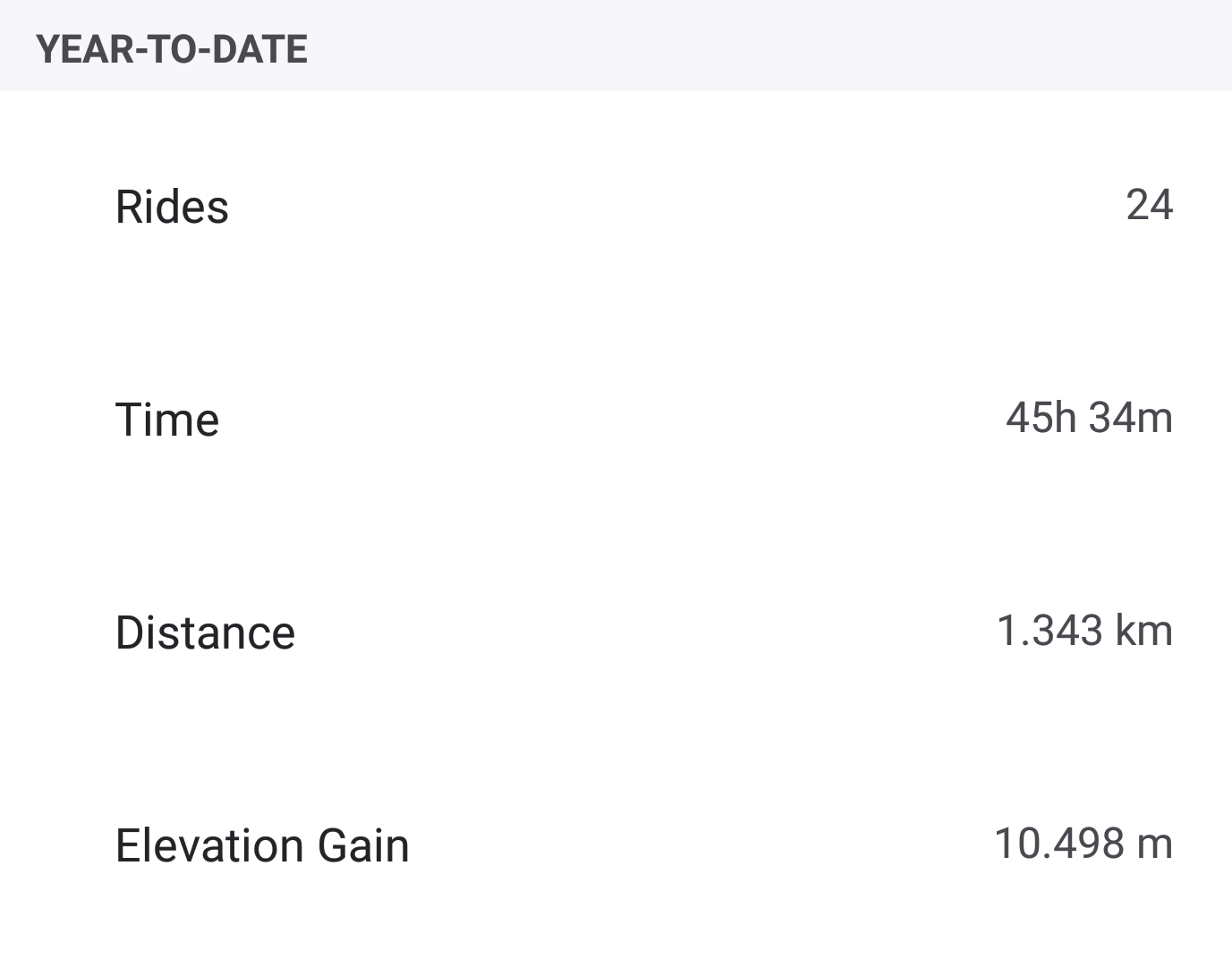Tap the 34m minutes figure

[x=1131, y=418]
